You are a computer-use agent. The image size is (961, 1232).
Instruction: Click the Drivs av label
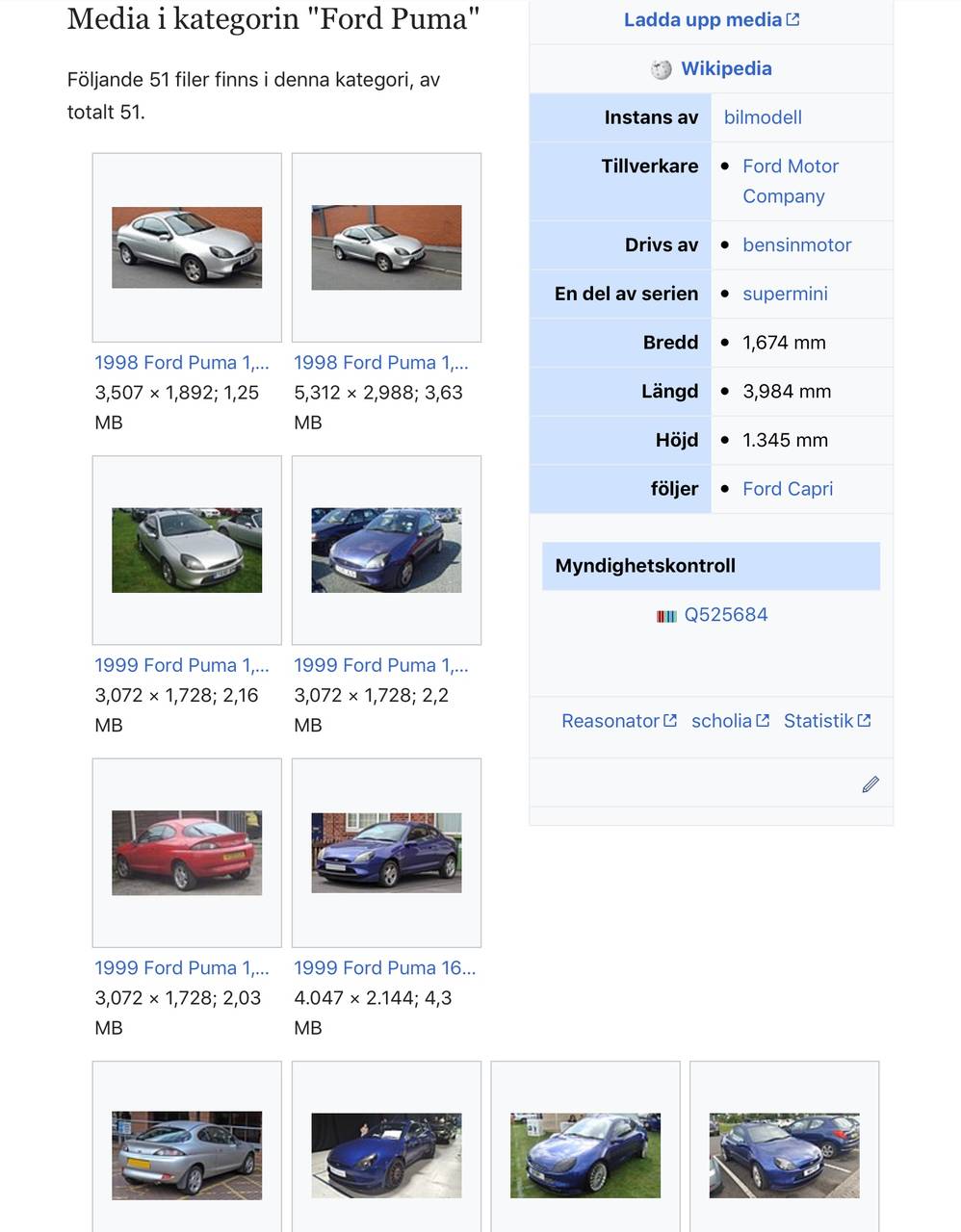tap(662, 244)
